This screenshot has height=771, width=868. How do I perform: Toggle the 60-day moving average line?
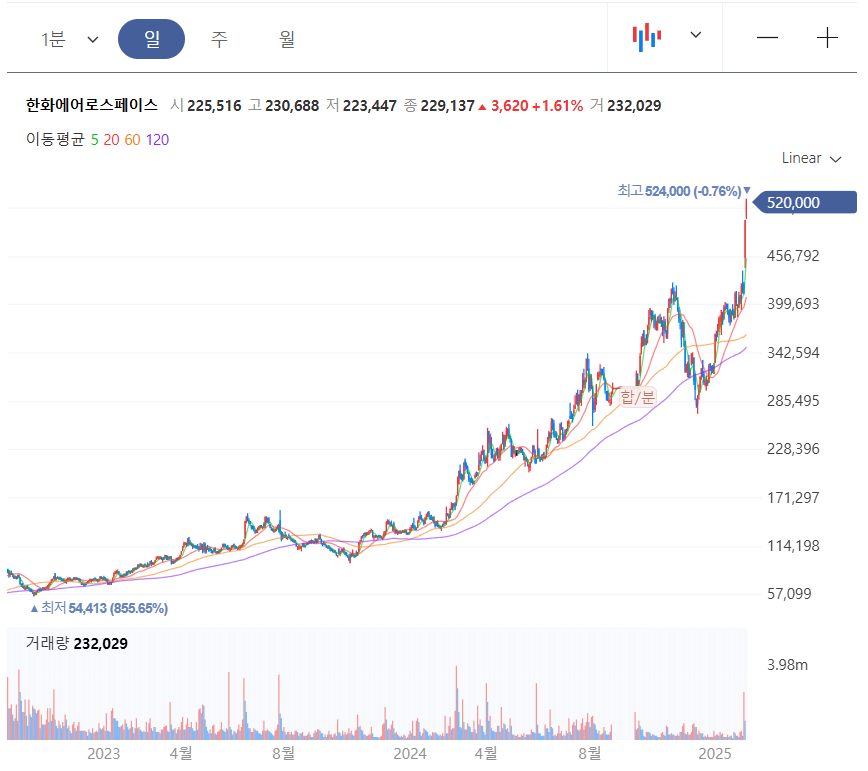tap(132, 140)
